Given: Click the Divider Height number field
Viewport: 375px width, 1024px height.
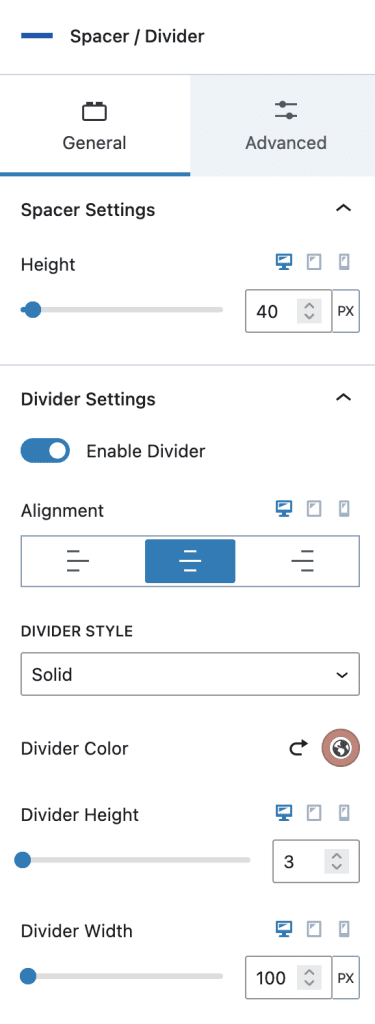Looking at the screenshot, I should 316,862.
